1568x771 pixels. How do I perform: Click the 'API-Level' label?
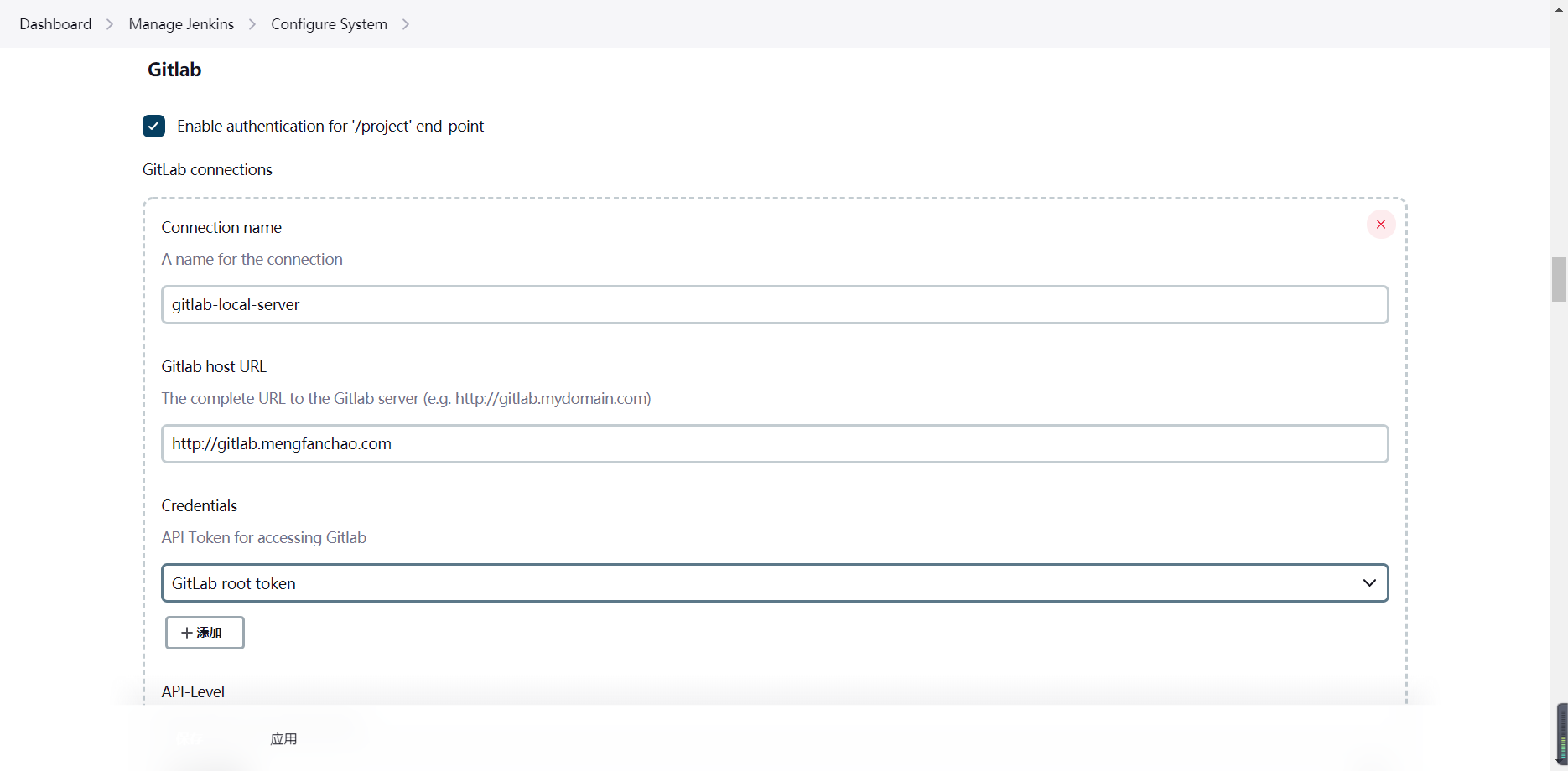pyautogui.click(x=193, y=691)
